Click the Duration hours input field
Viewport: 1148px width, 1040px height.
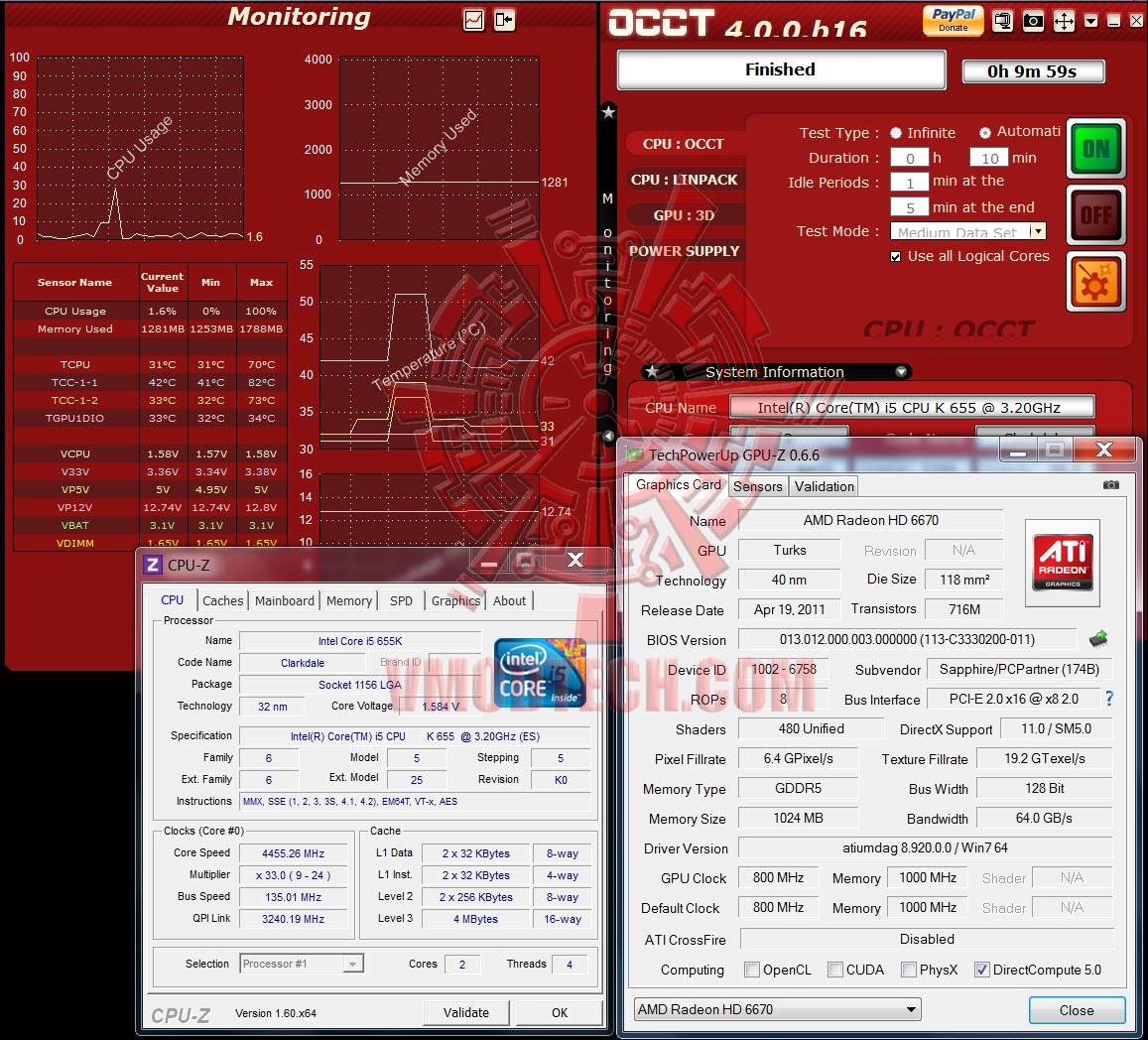[x=909, y=158]
